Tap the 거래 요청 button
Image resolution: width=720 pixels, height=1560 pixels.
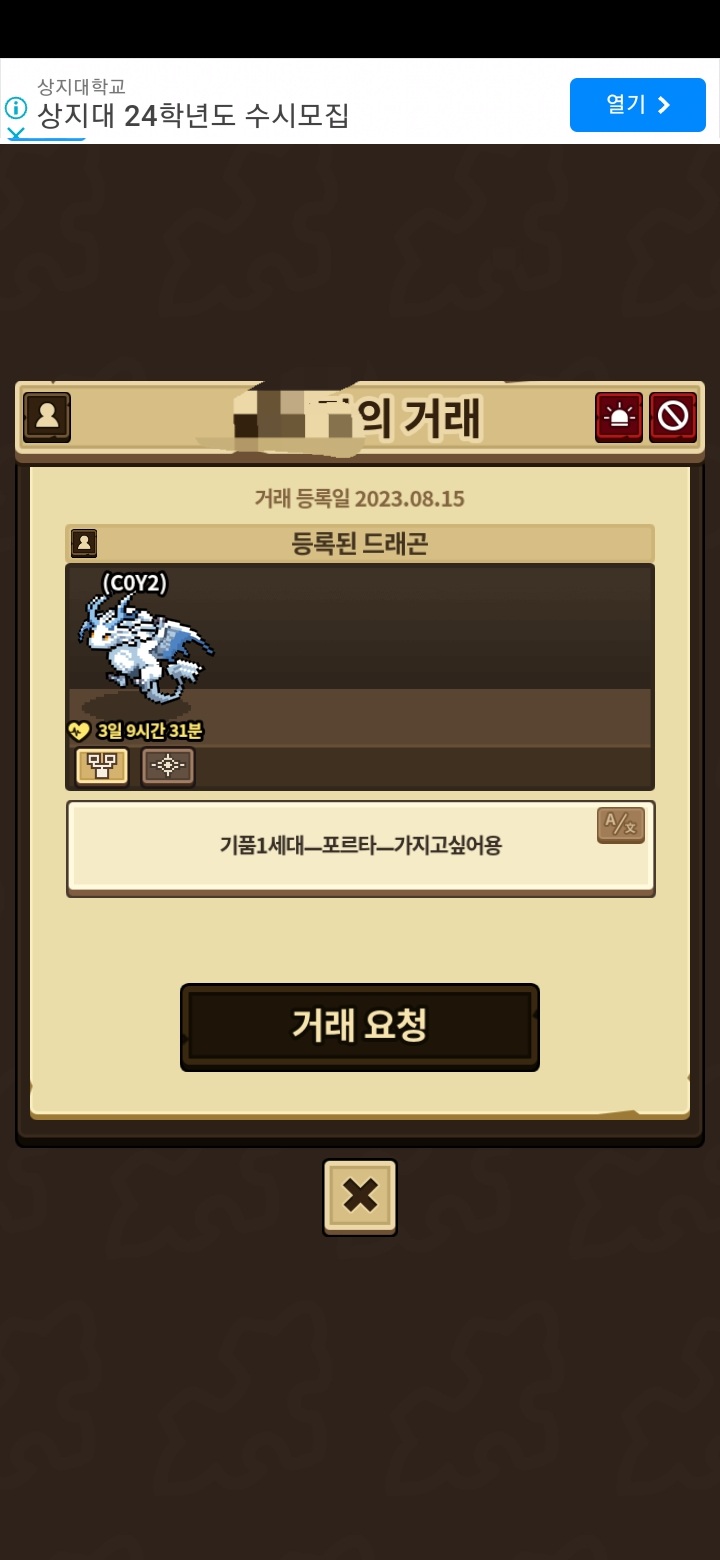[360, 1027]
